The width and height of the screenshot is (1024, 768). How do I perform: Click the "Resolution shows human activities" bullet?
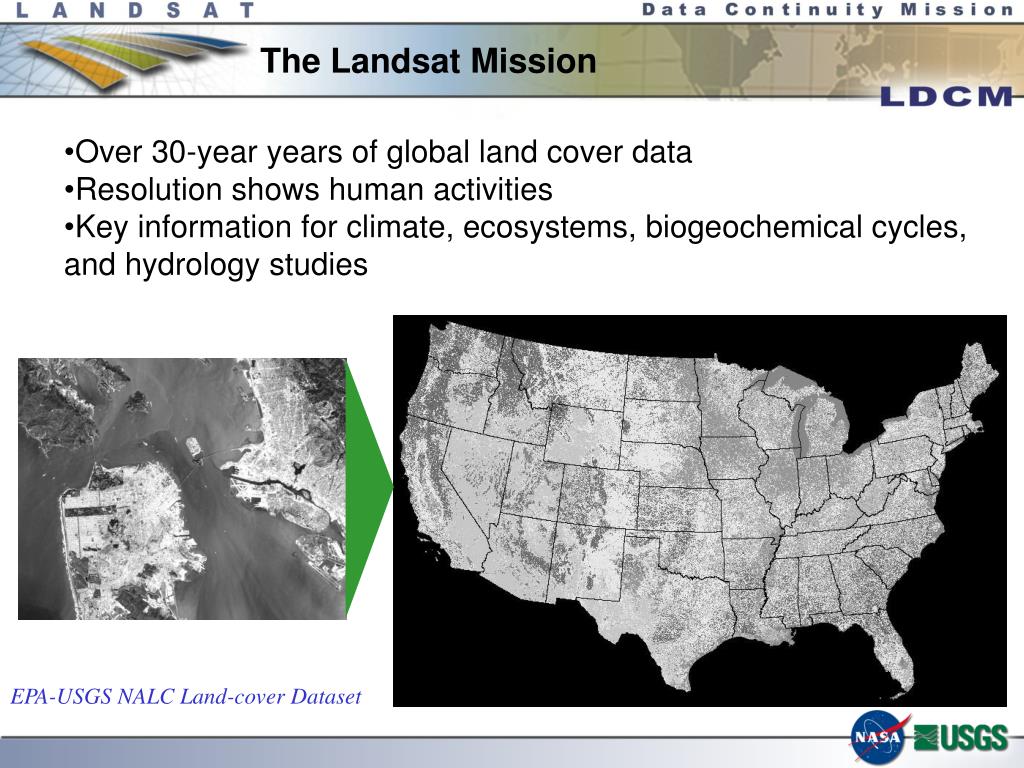point(308,190)
